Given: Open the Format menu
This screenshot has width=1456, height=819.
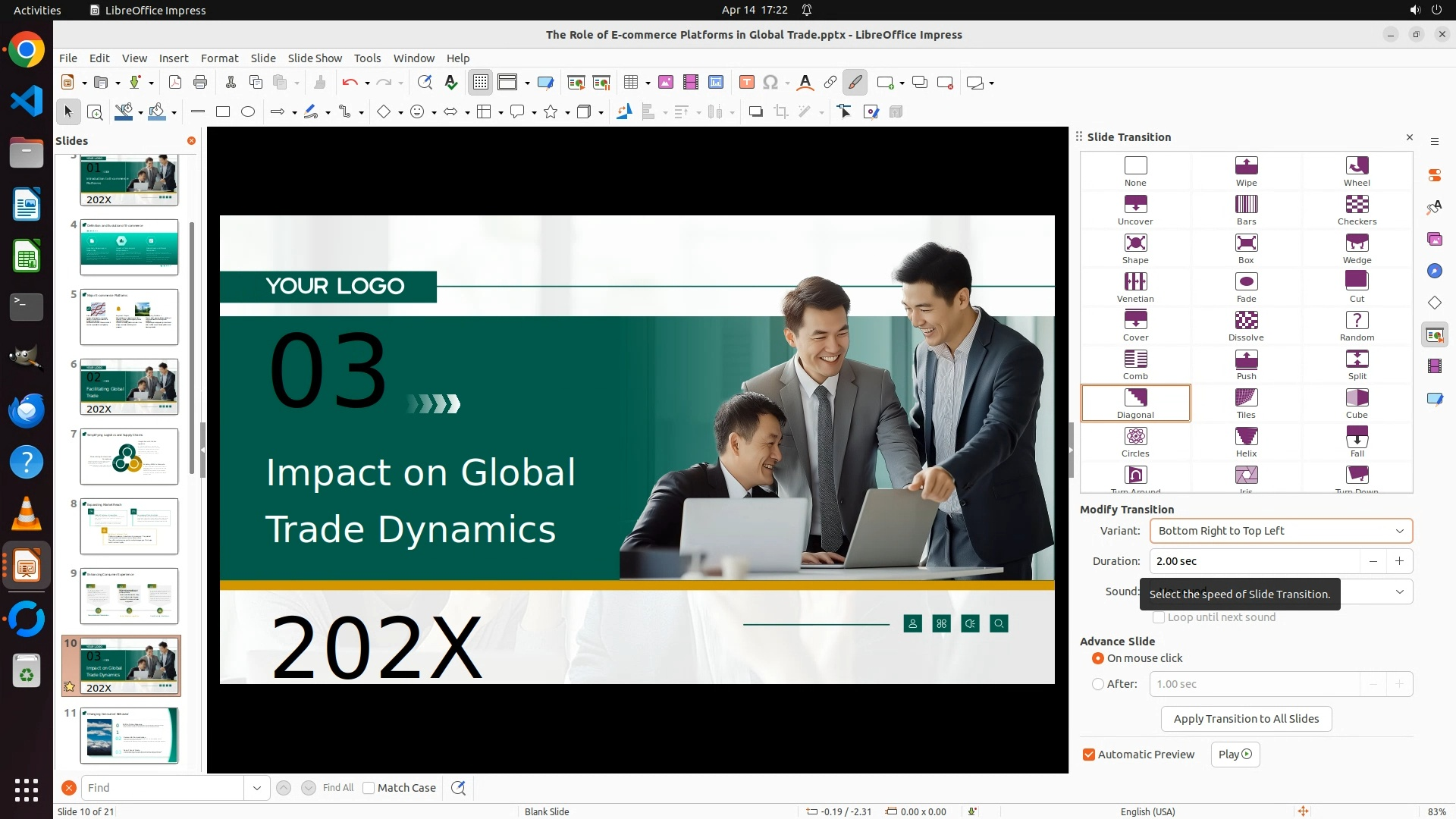Looking at the screenshot, I should tap(219, 58).
